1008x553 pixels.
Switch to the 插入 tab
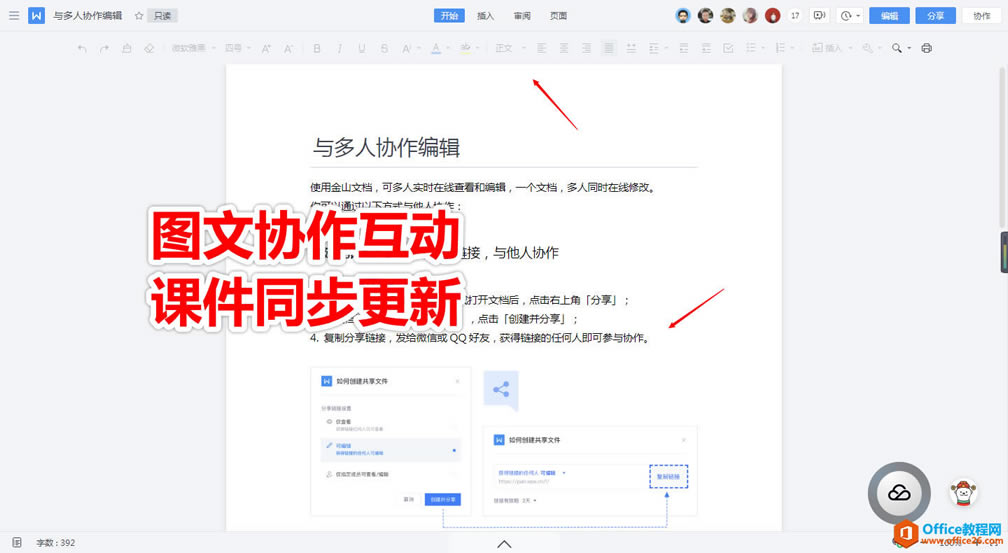point(485,15)
